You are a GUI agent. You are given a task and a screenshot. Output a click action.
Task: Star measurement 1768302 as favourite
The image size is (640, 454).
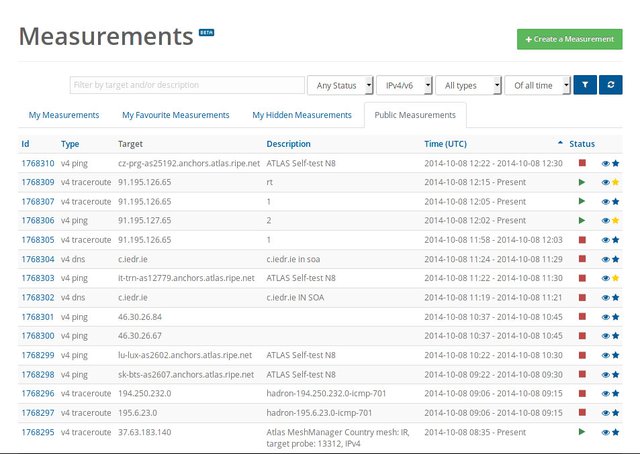[x=616, y=298]
